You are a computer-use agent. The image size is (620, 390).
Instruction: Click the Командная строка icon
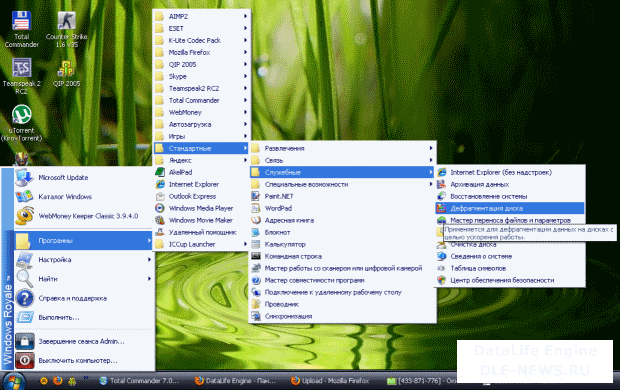(256, 256)
